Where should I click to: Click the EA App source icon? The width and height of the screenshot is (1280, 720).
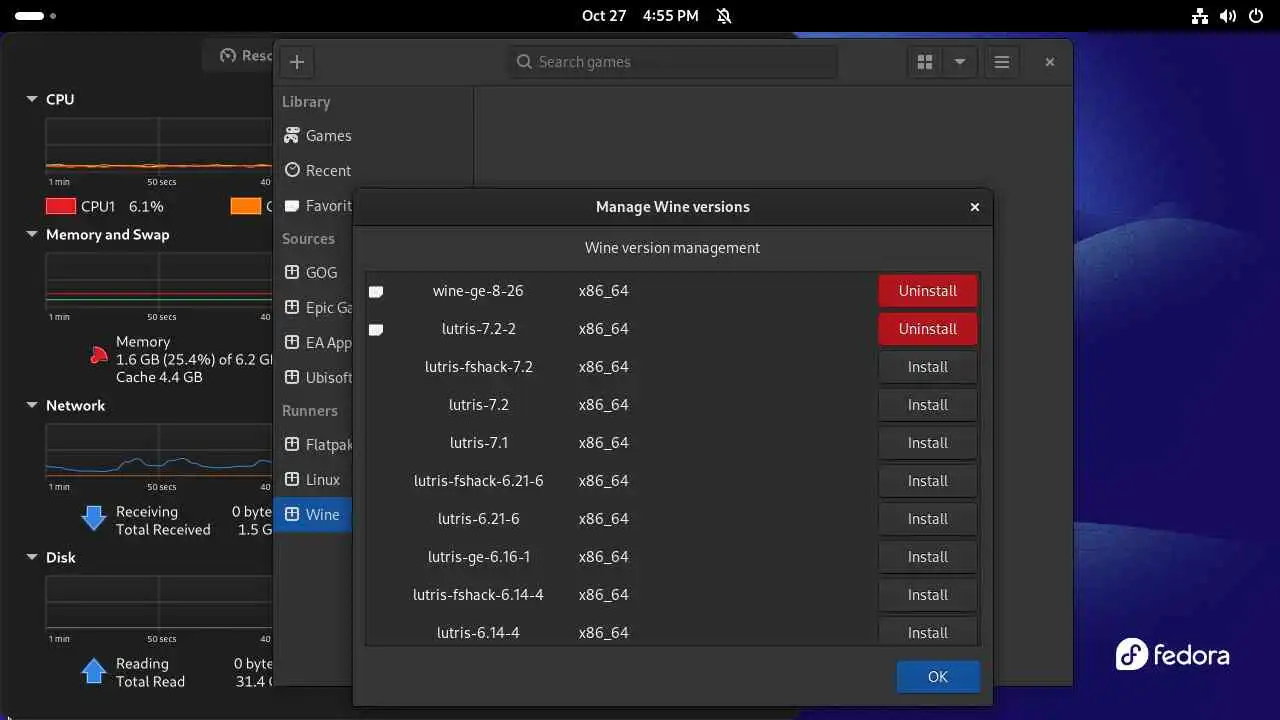[292, 342]
